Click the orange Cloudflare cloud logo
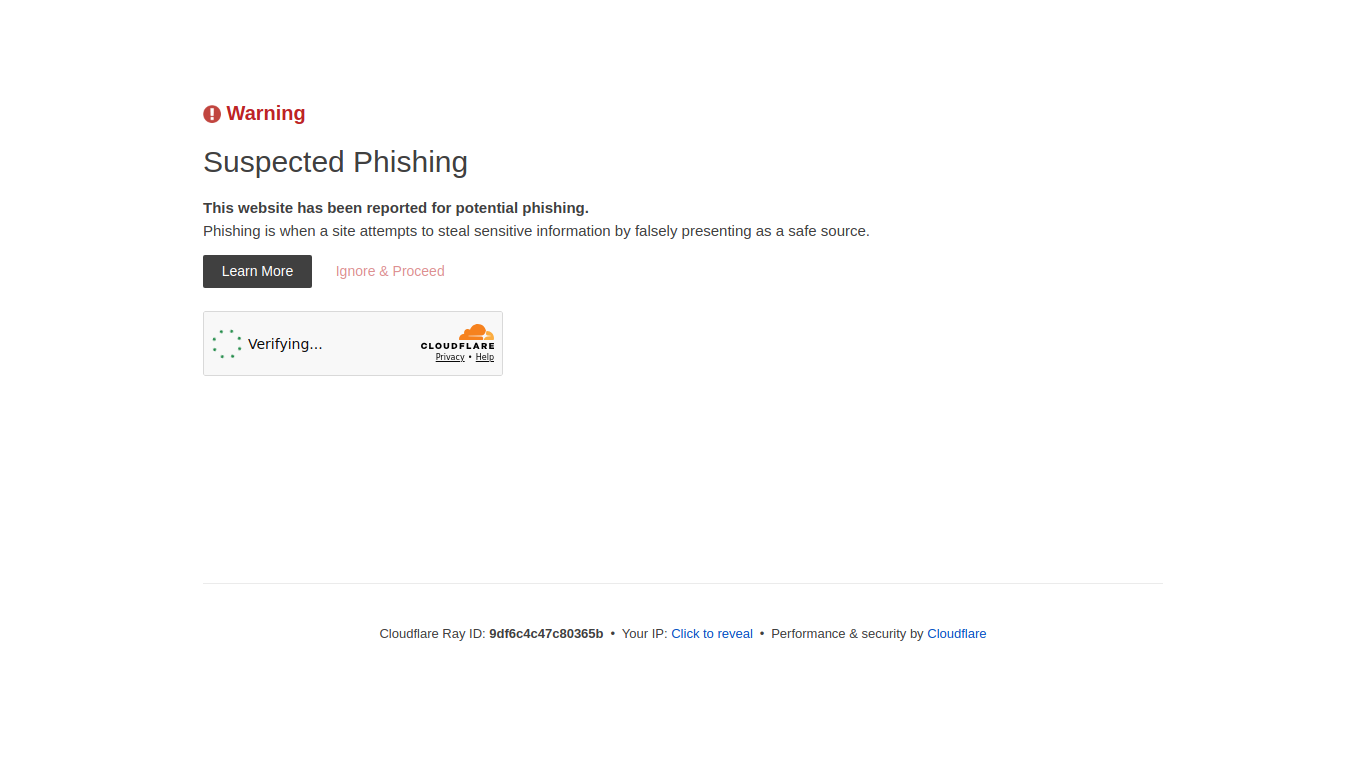1366x768 pixels. tap(476, 332)
